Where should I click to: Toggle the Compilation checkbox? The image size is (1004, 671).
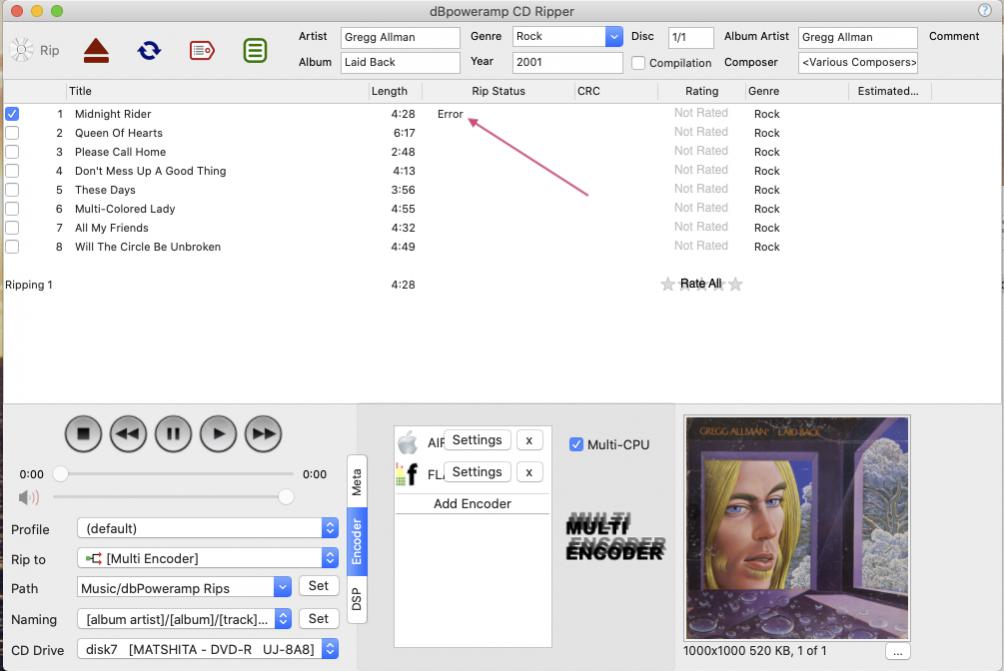638,63
